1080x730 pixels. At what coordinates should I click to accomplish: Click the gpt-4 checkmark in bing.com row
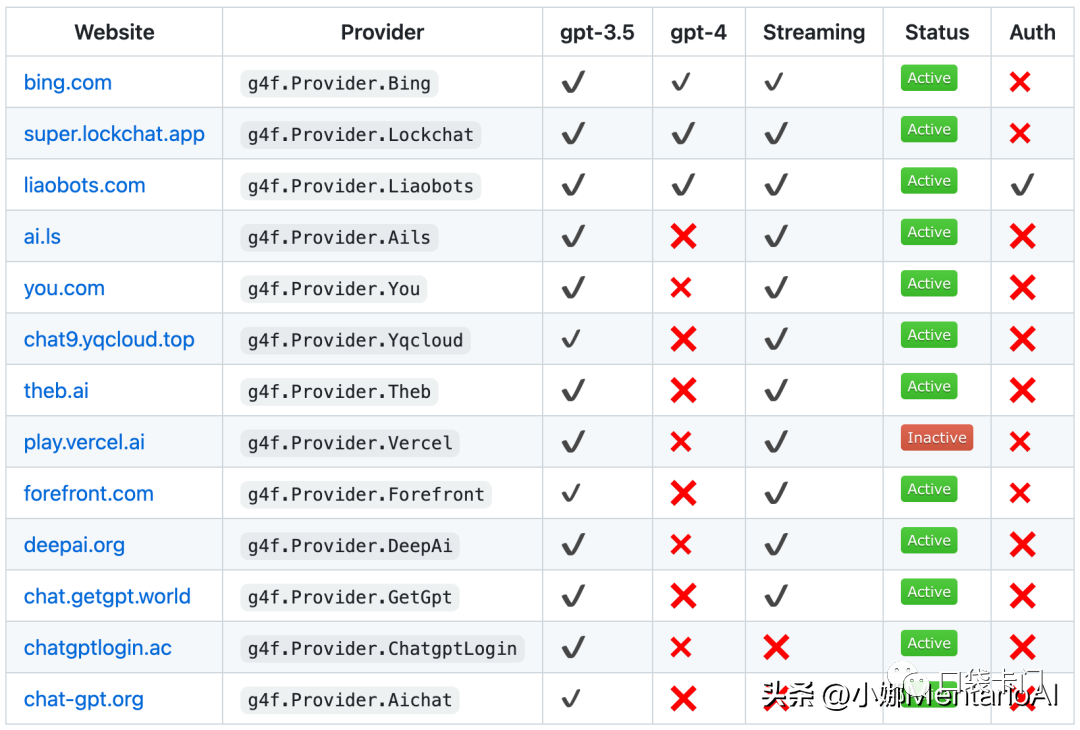(x=681, y=82)
